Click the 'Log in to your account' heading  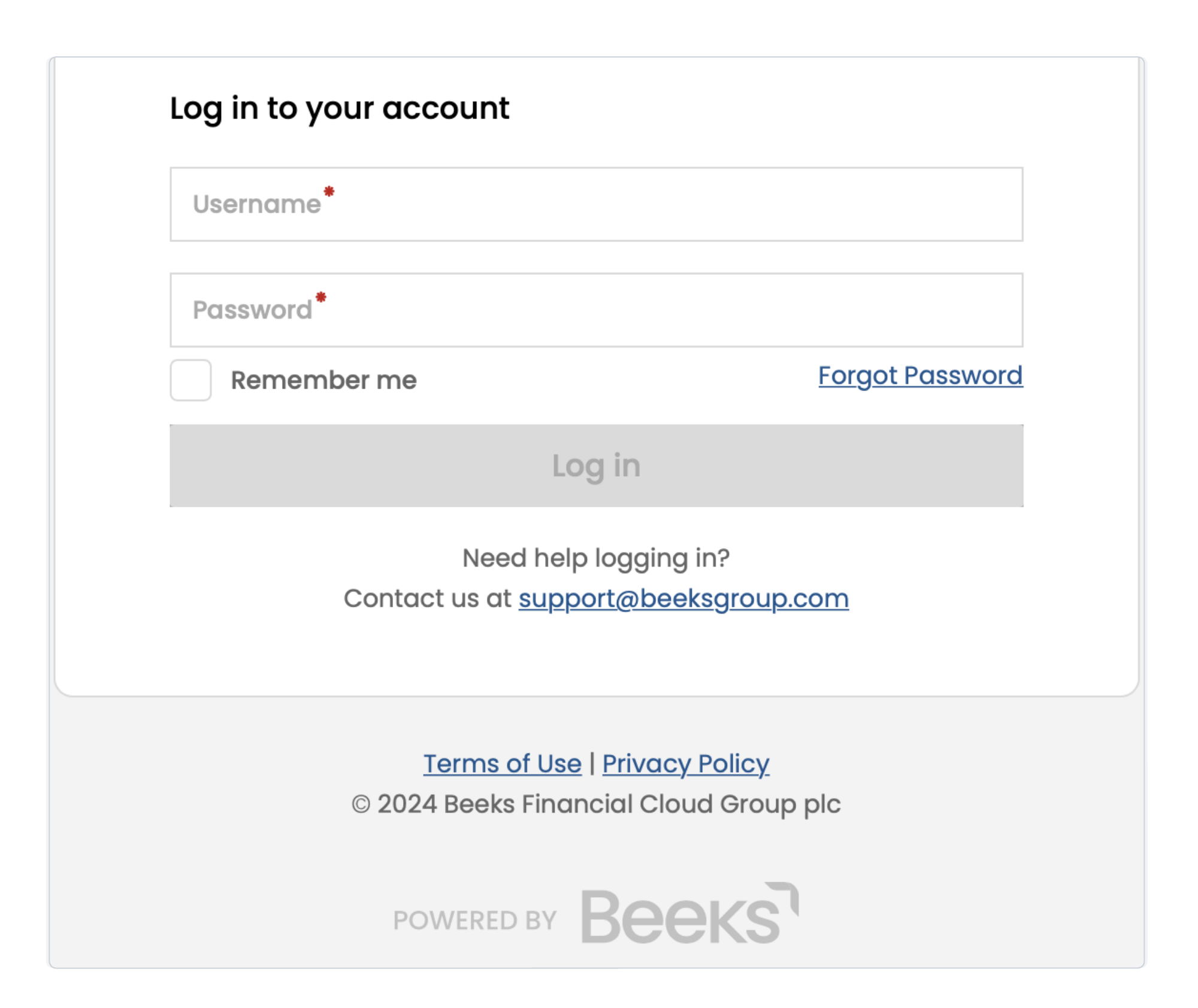point(339,108)
